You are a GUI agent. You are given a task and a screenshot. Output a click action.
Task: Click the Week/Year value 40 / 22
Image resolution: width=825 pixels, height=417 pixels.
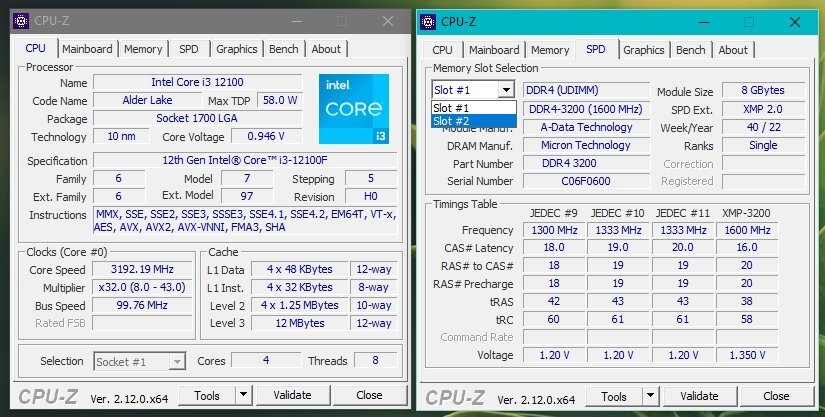763,127
